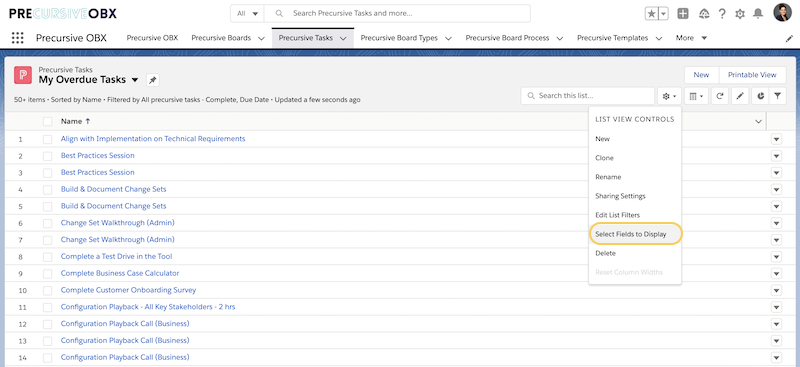Click the Favorites star icon
This screenshot has width=800, height=367.
[x=652, y=14]
